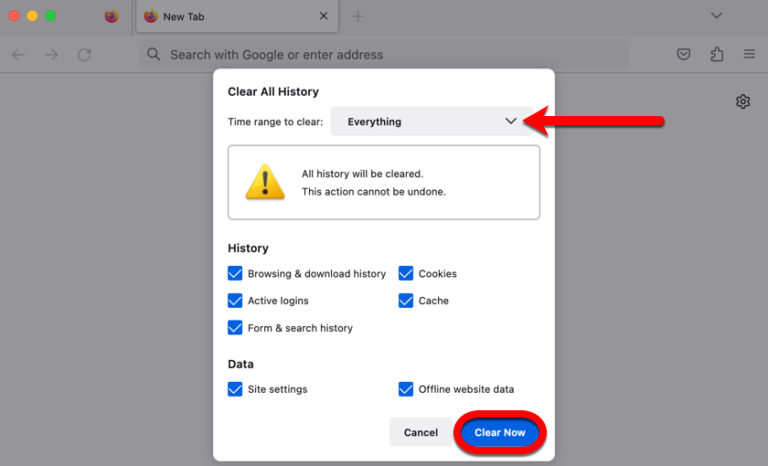Open the Extensions puzzle icon
768x466 pixels.
pos(717,54)
